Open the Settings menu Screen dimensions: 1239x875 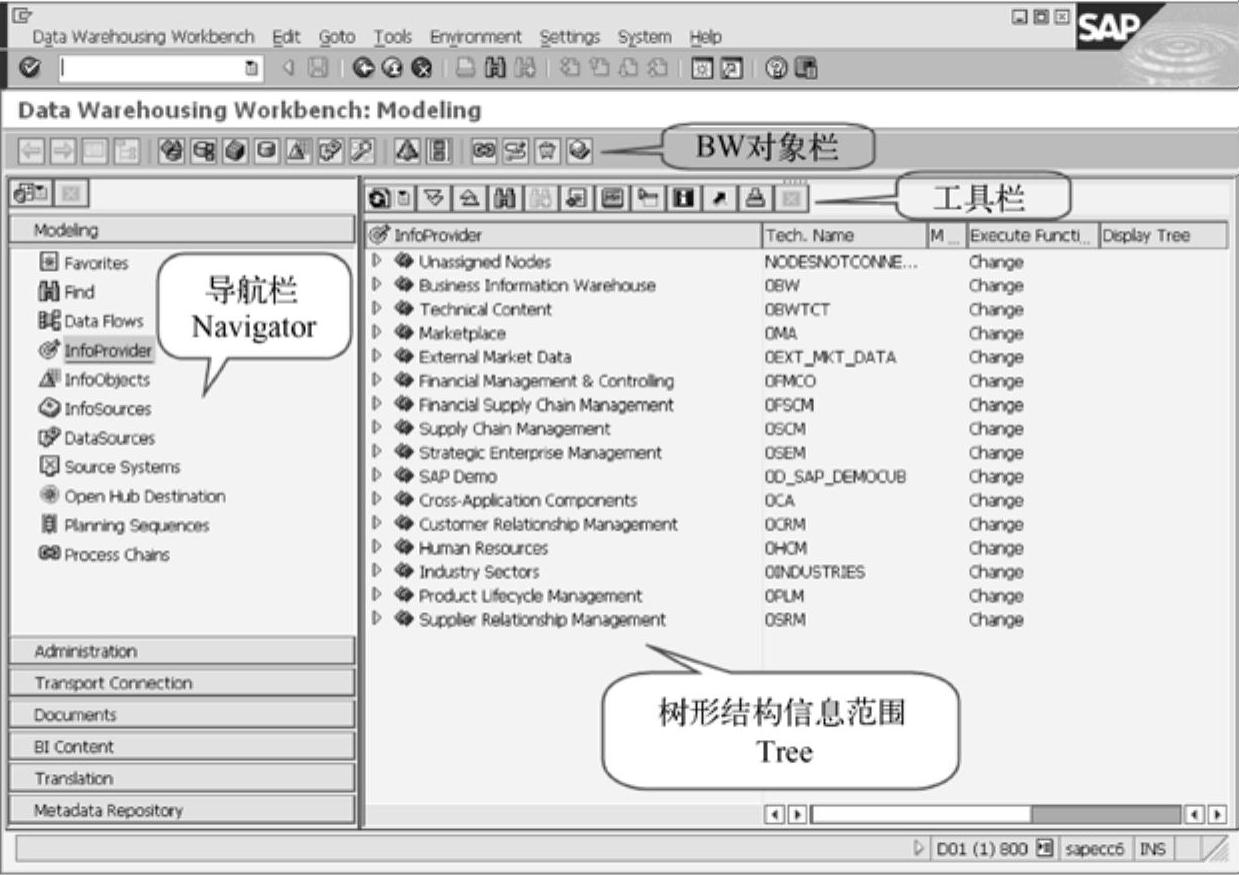coord(570,37)
